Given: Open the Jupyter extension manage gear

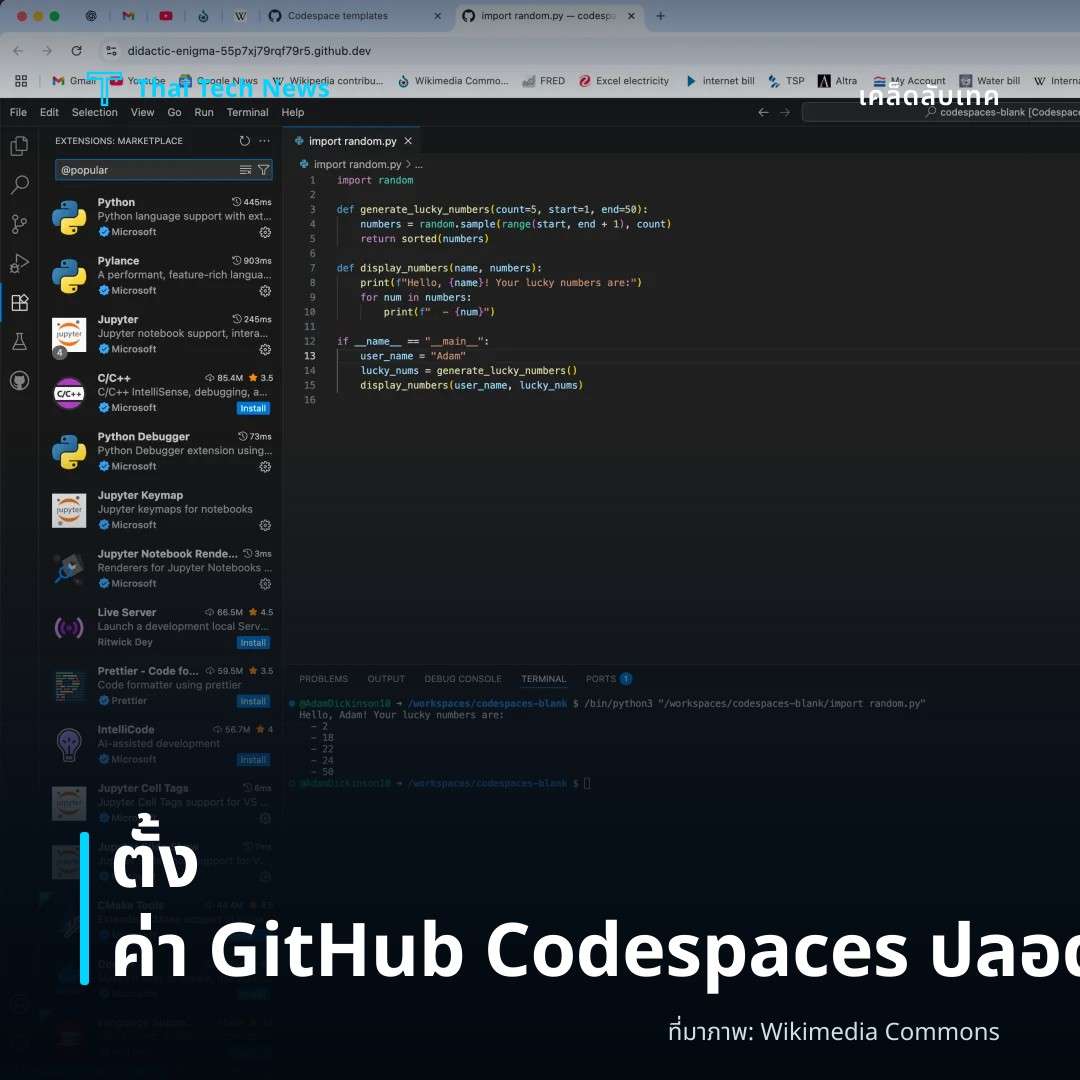Looking at the screenshot, I should click(265, 350).
